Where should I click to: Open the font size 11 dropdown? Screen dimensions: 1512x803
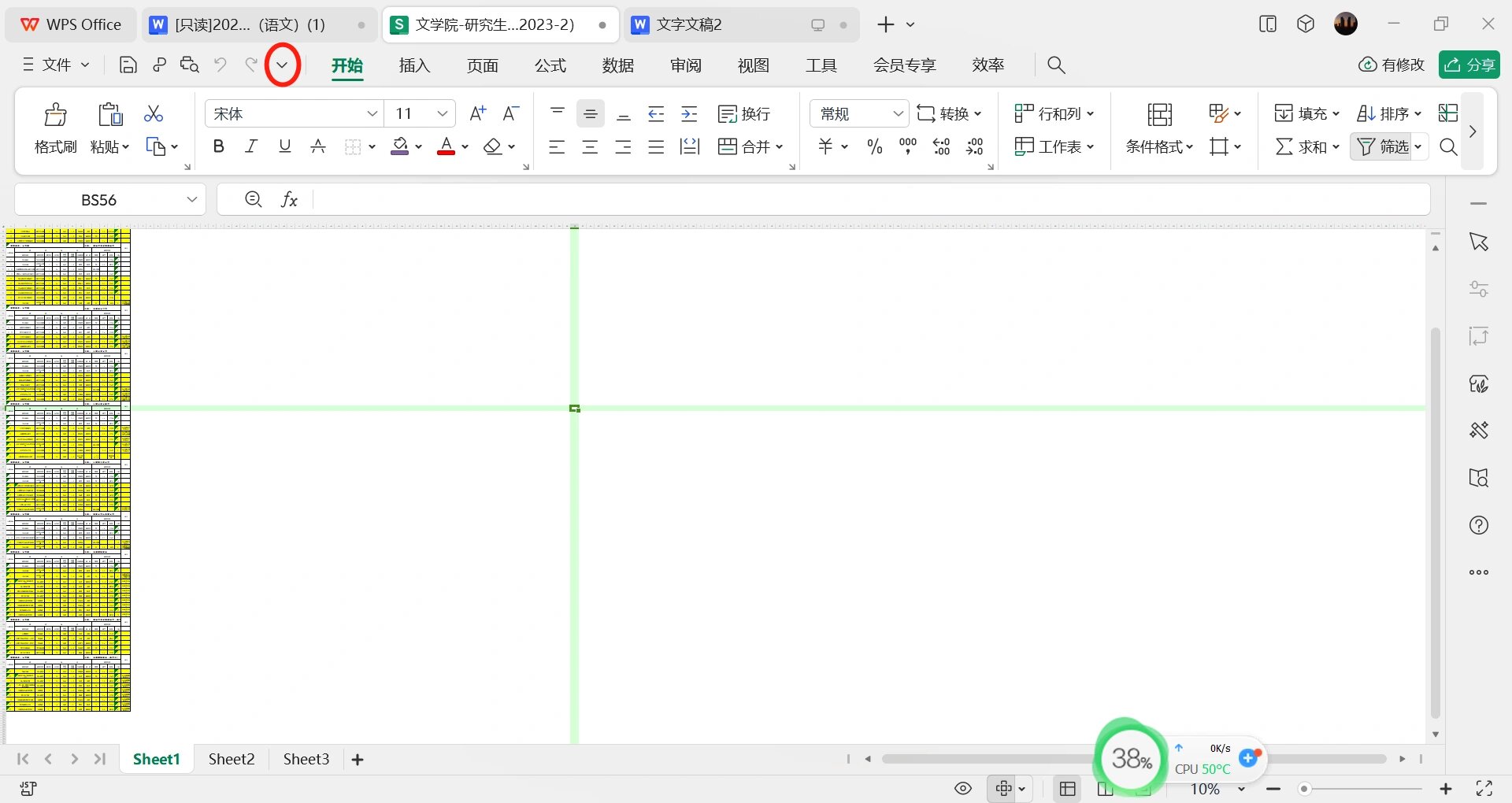tap(443, 114)
